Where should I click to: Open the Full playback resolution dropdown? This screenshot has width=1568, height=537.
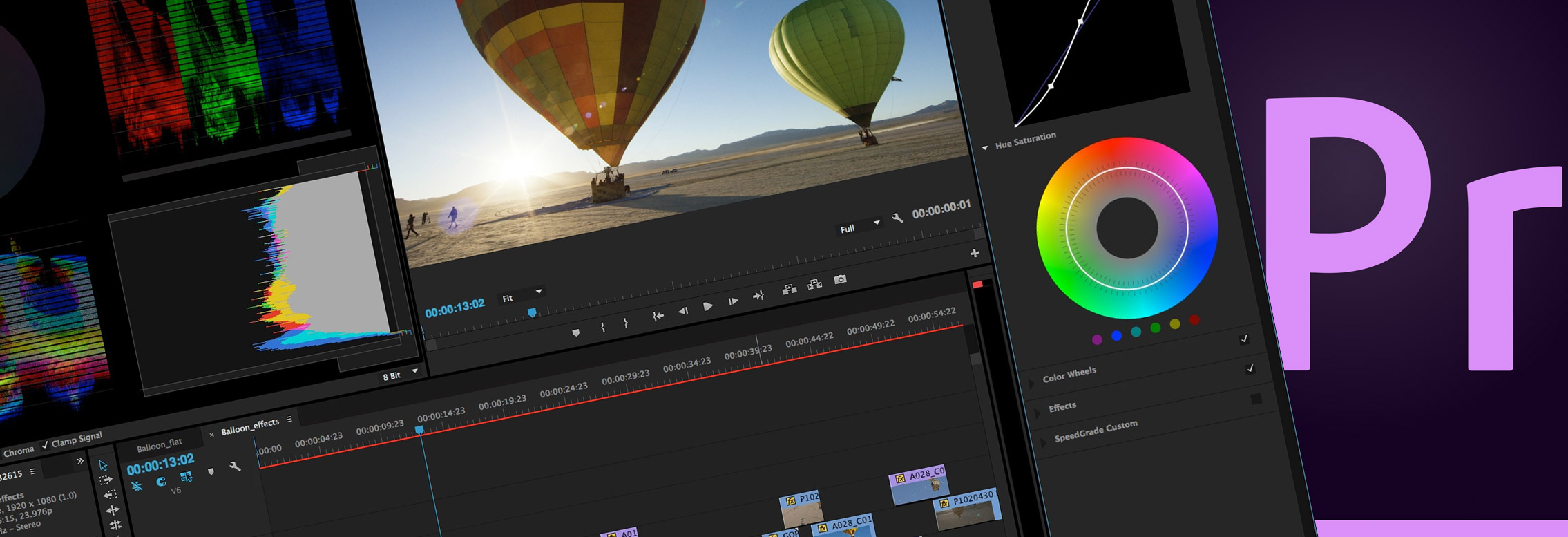click(859, 227)
